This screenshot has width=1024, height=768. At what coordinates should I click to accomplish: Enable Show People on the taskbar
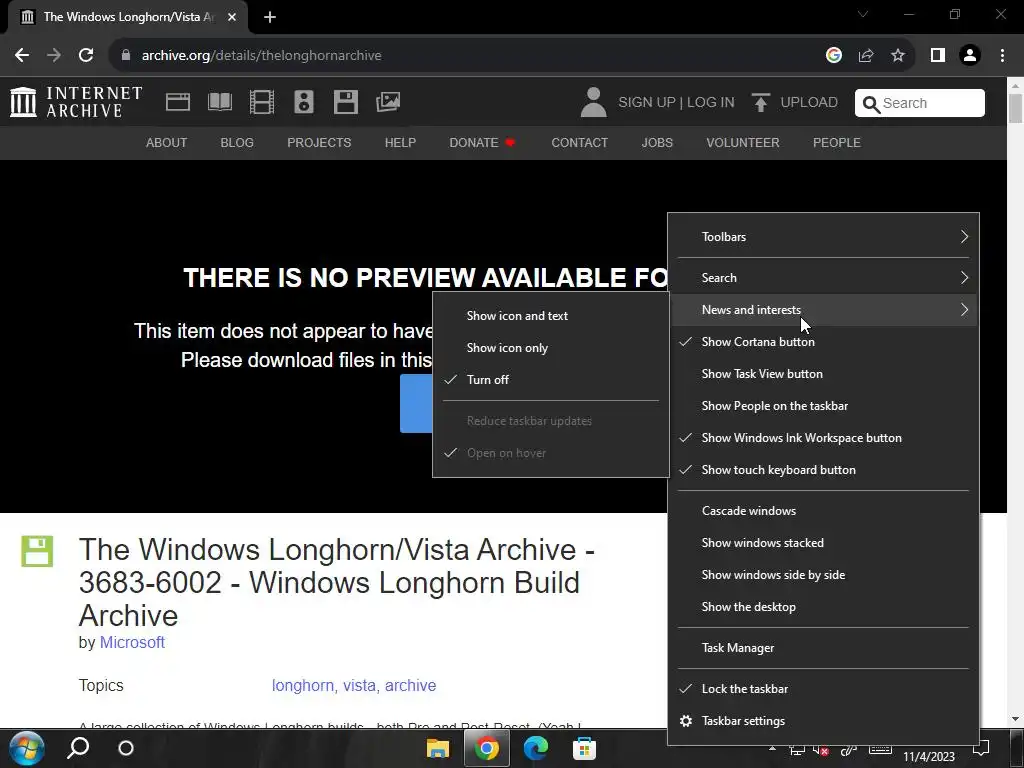pyautogui.click(x=823, y=406)
